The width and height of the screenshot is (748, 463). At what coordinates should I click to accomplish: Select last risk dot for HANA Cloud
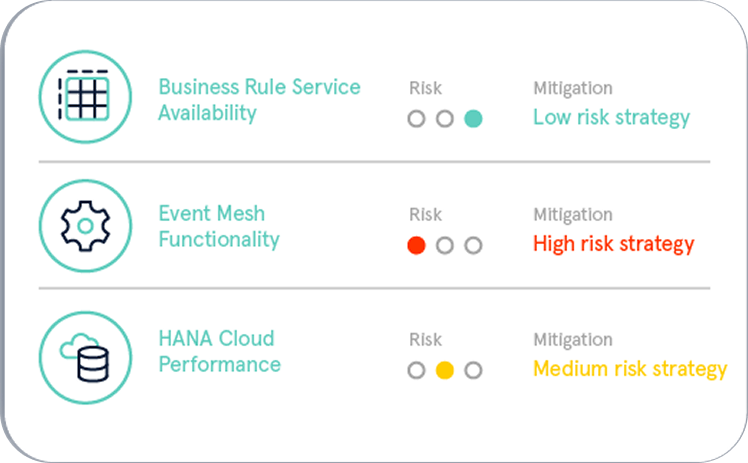474,370
